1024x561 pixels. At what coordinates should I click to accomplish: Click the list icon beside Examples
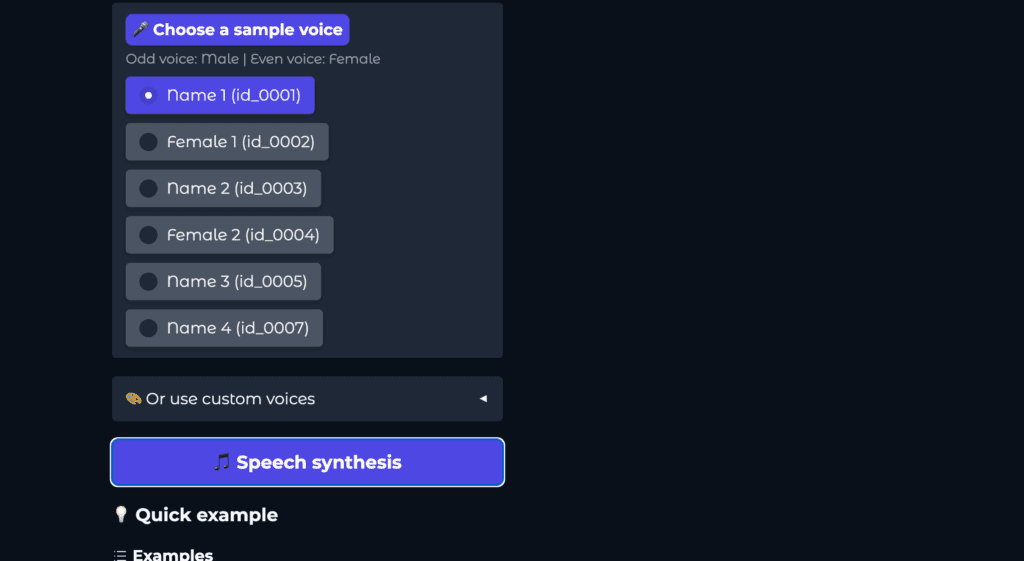[x=120, y=555]
